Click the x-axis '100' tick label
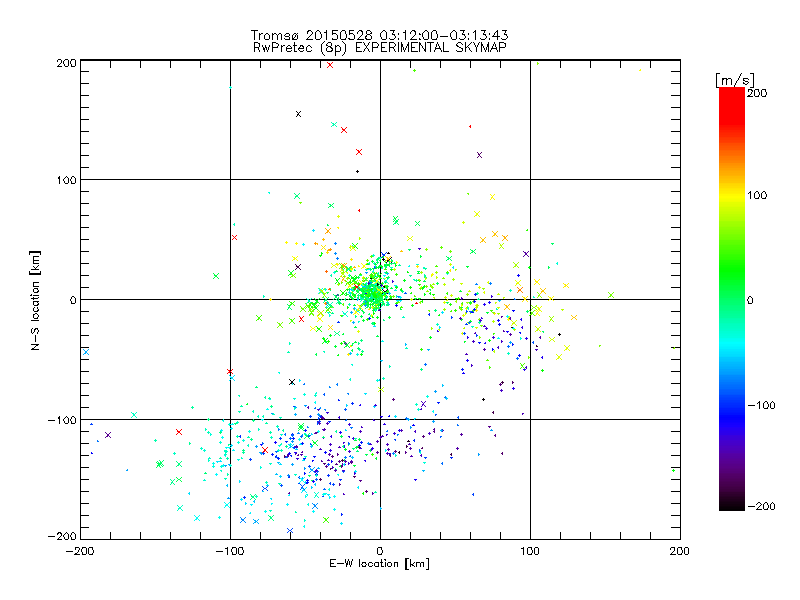 coord(530,551)
